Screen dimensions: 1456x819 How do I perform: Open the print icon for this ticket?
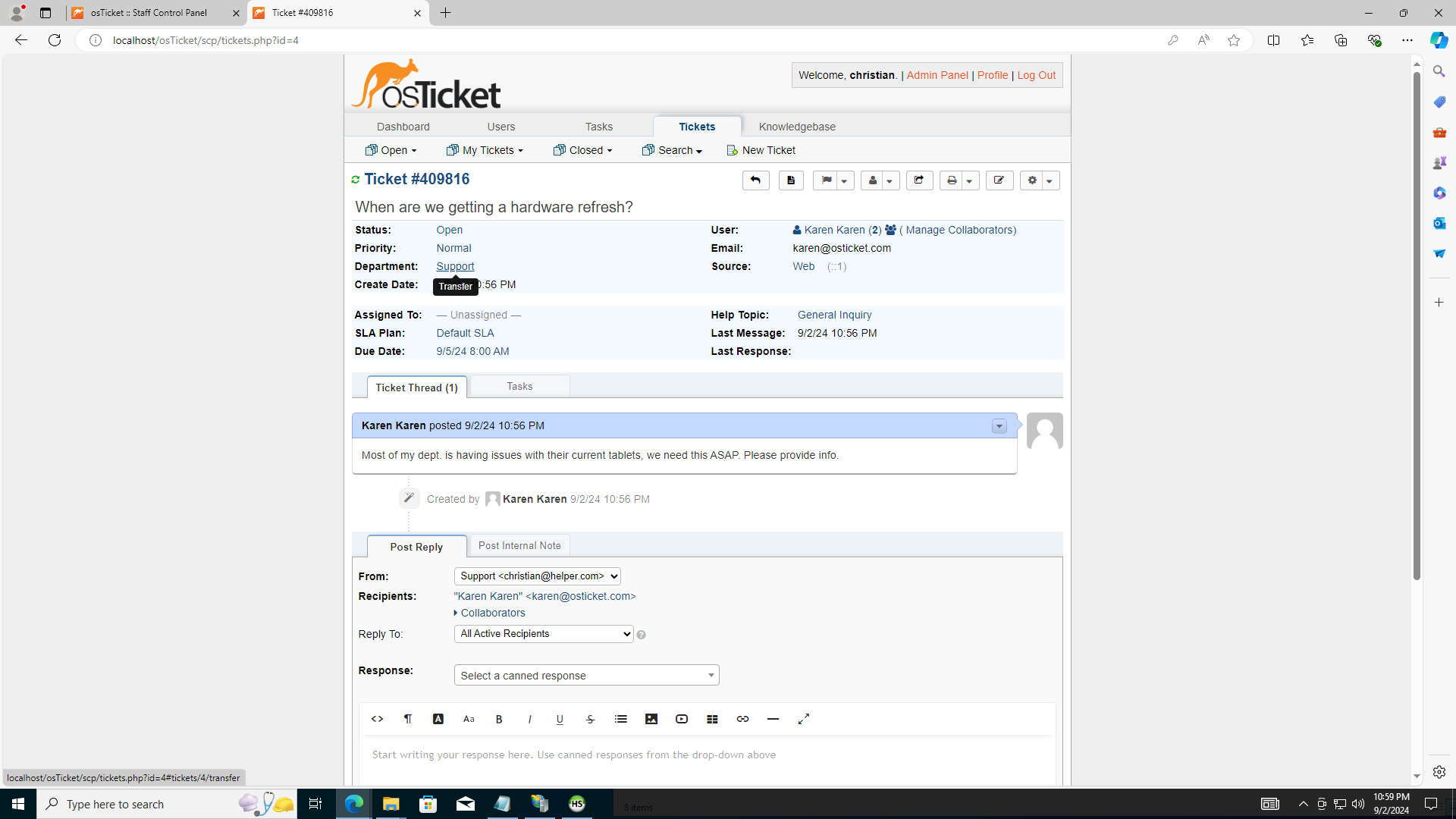[x=952, y=180]
